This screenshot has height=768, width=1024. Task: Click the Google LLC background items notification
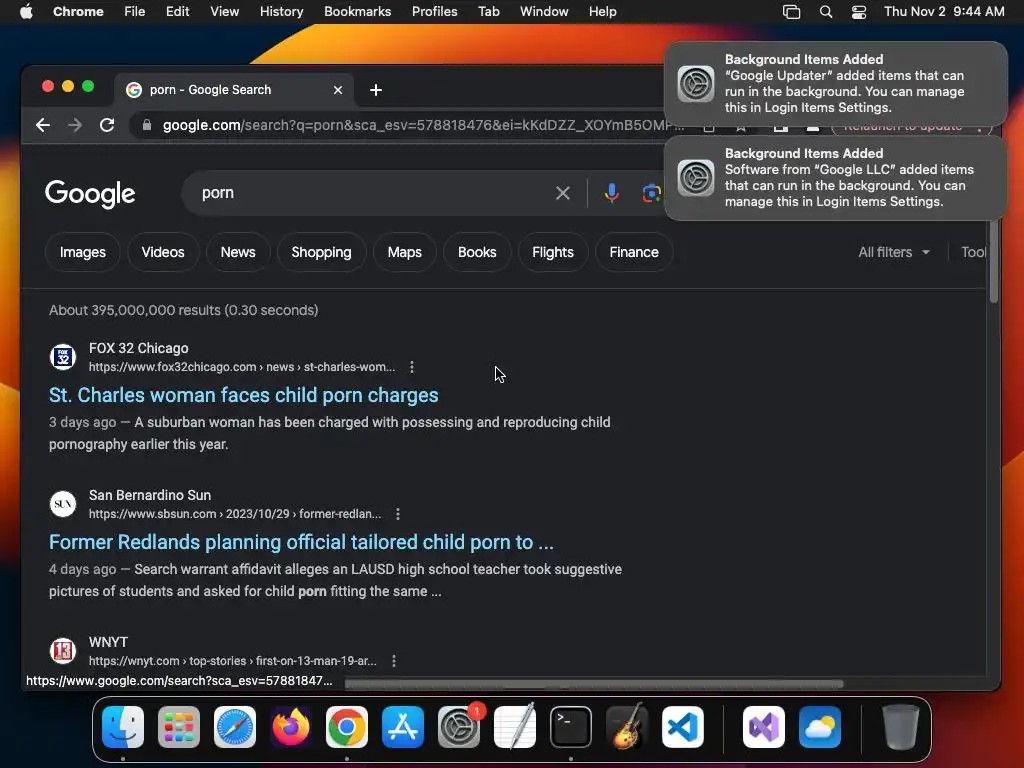(835, 178)
